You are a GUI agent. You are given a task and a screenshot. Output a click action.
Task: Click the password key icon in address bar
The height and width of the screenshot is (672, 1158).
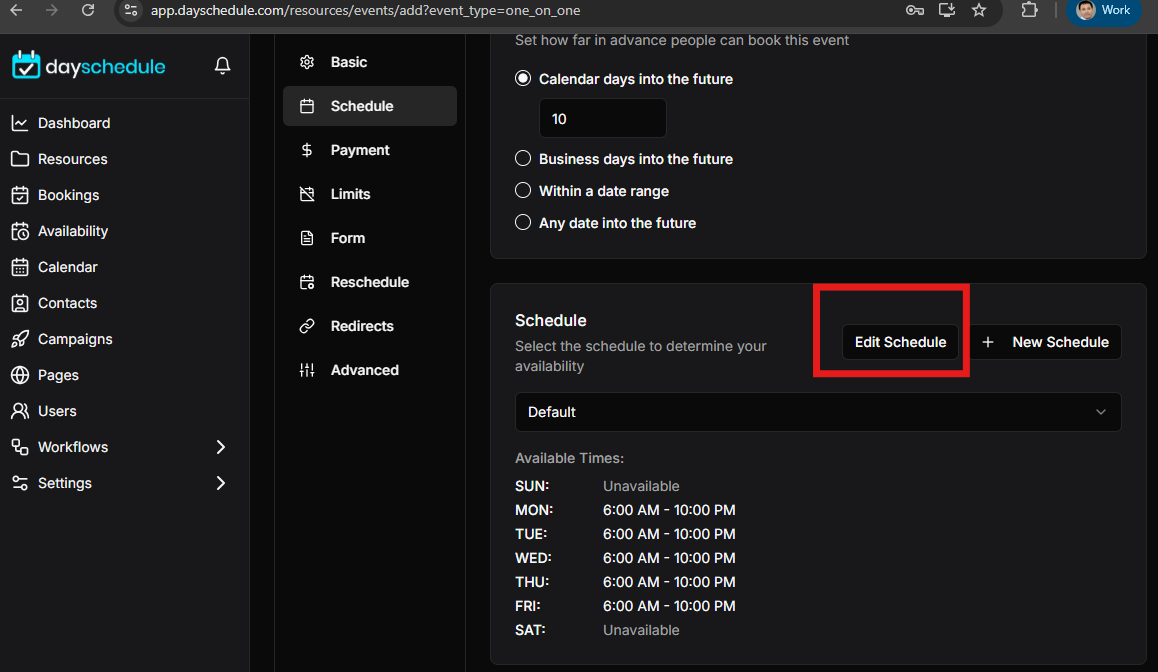click(914, 10)
